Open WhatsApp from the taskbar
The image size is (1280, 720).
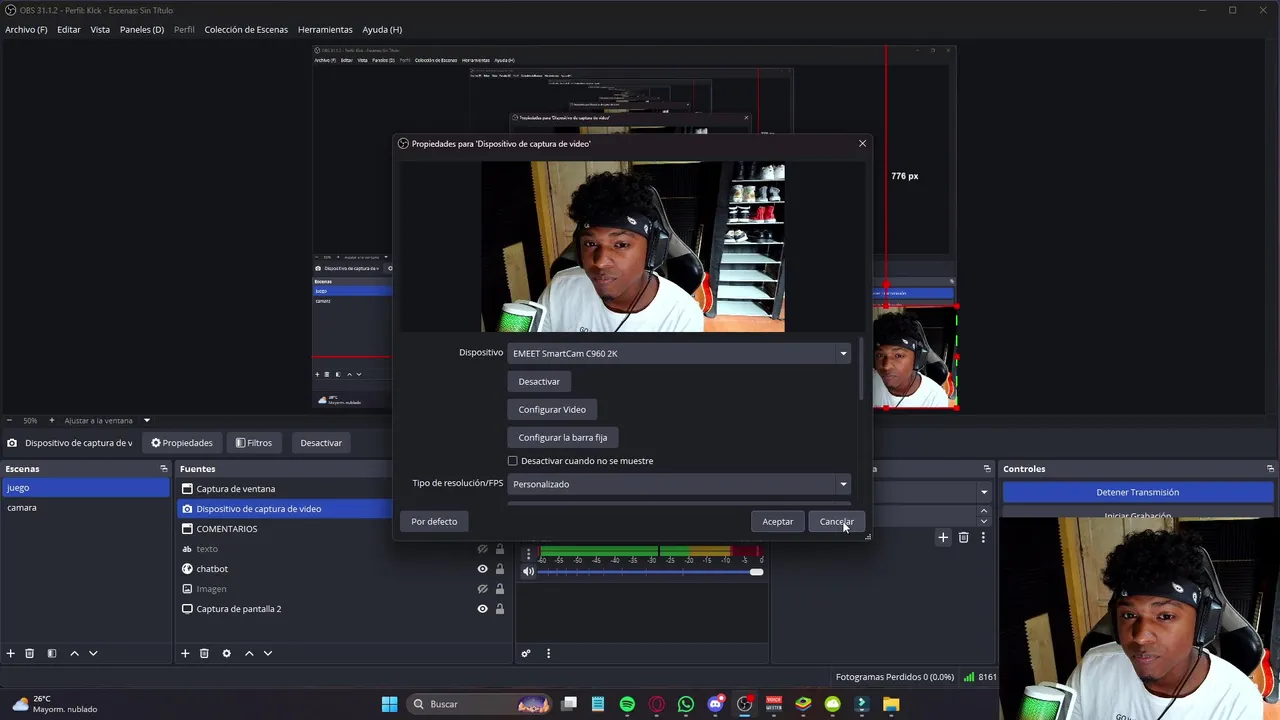coord(686,704)
